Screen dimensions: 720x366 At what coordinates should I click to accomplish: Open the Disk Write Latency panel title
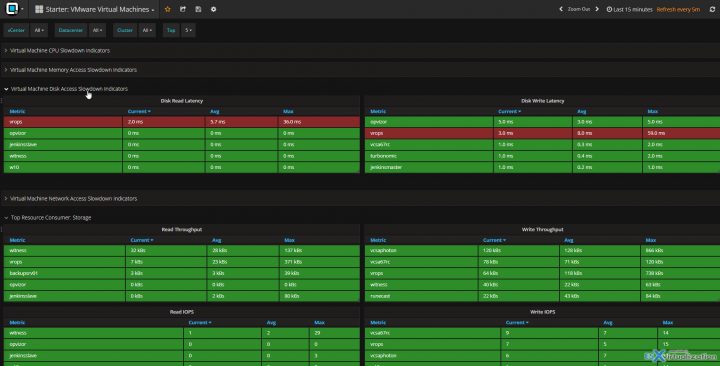coord(543,101)
